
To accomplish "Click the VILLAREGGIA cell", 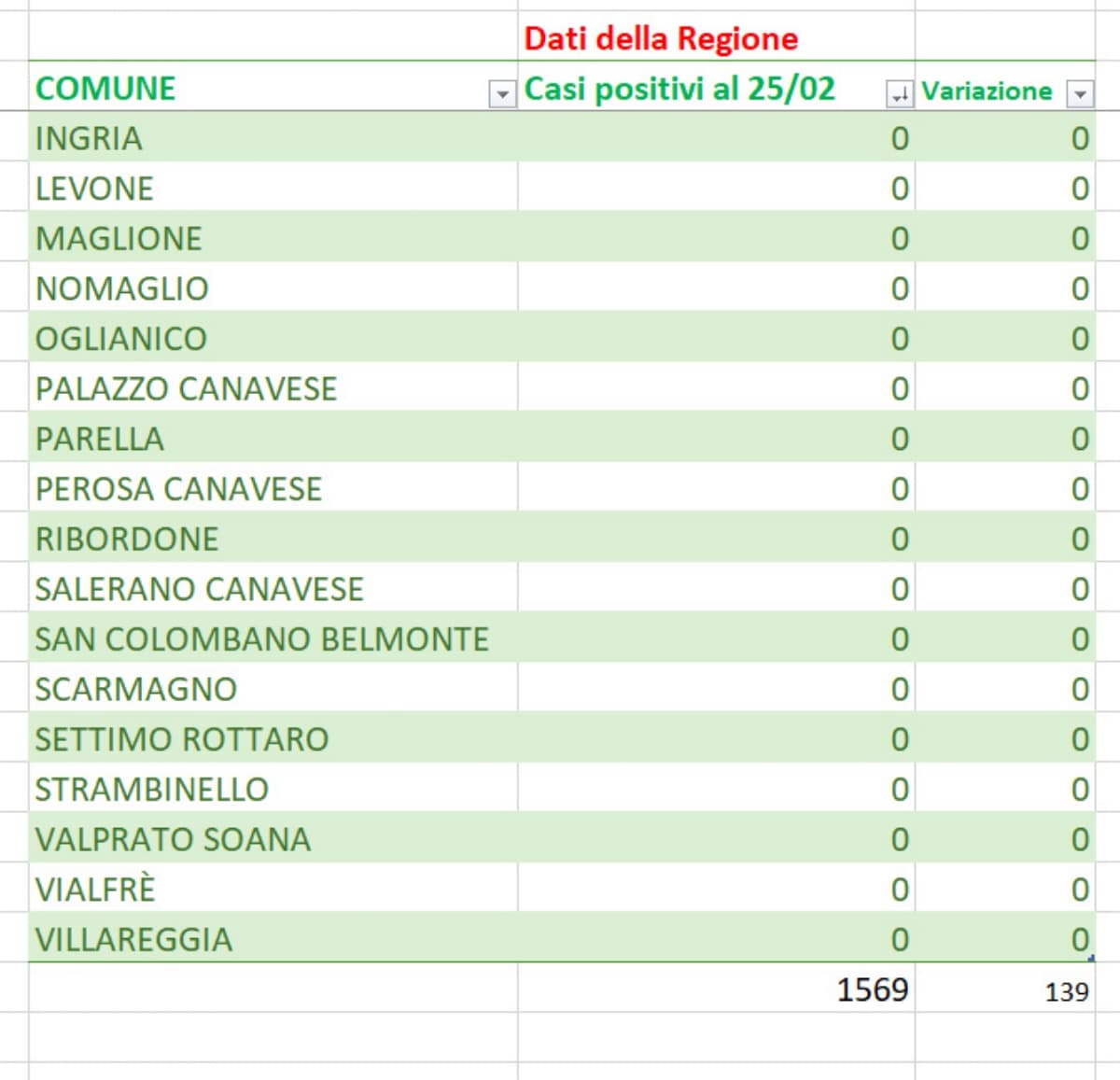I will pos(133,939).
